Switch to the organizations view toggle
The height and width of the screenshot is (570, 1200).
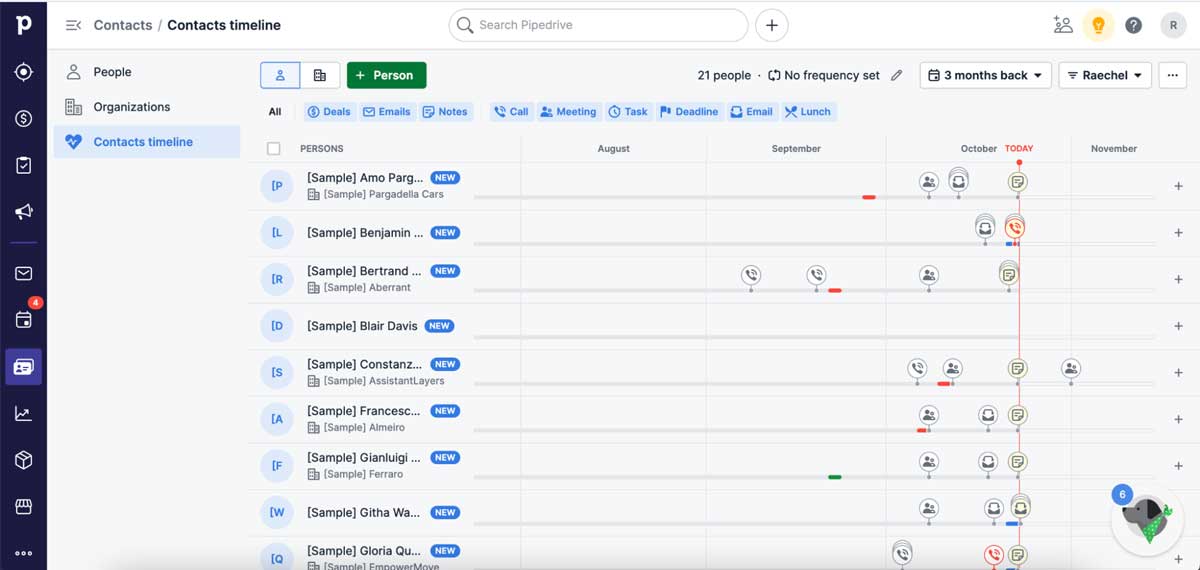coord(319,75)
